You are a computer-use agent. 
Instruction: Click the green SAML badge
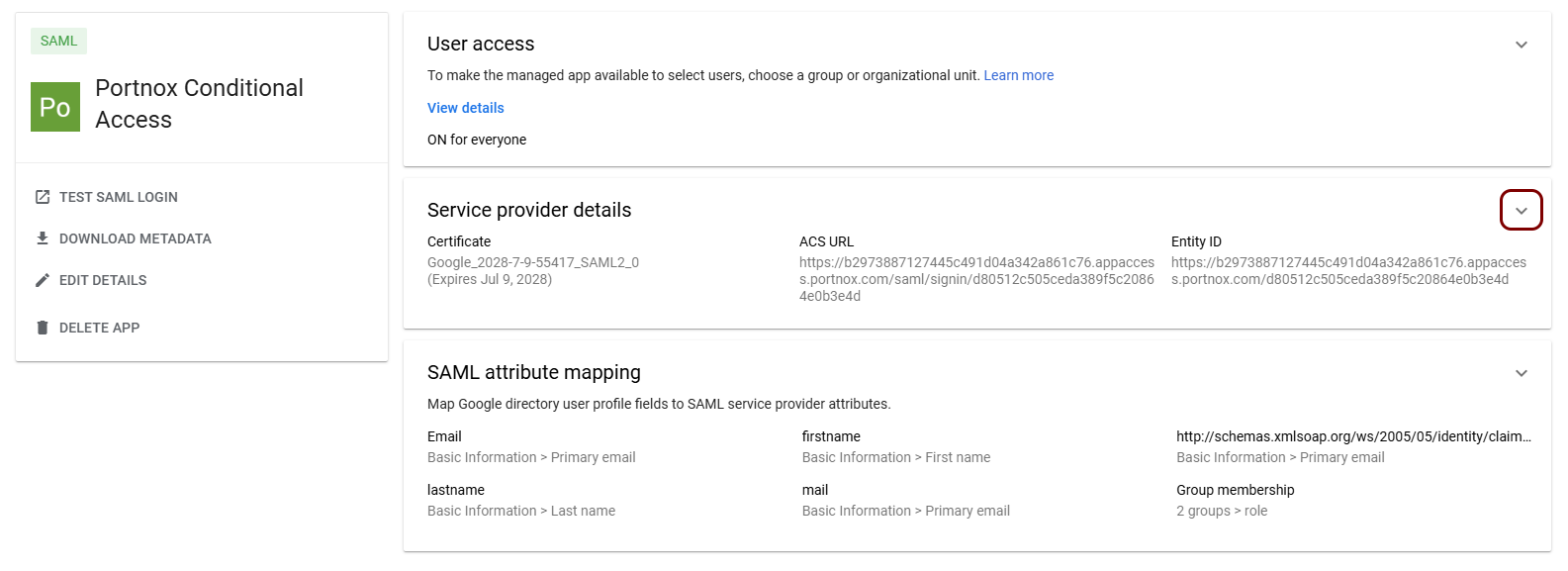pos(58,41)
